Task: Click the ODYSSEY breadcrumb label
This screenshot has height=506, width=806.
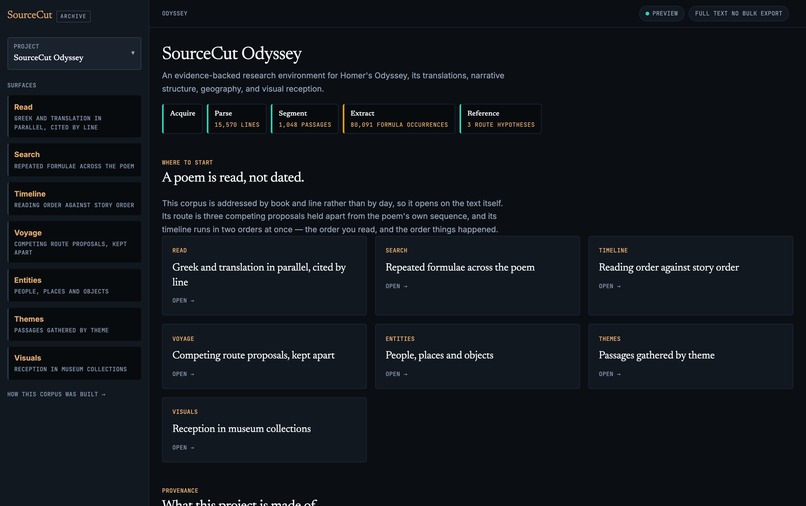Action: point(175,13)
